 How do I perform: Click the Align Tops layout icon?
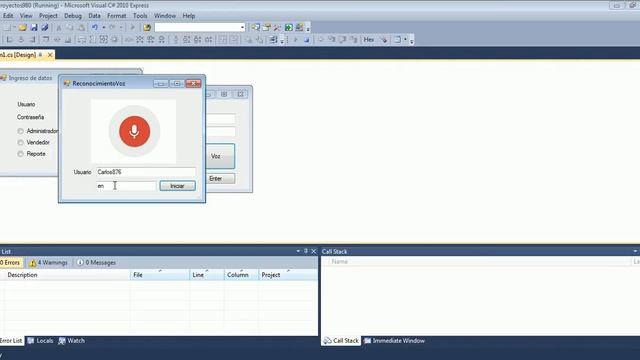click(46, 40)
